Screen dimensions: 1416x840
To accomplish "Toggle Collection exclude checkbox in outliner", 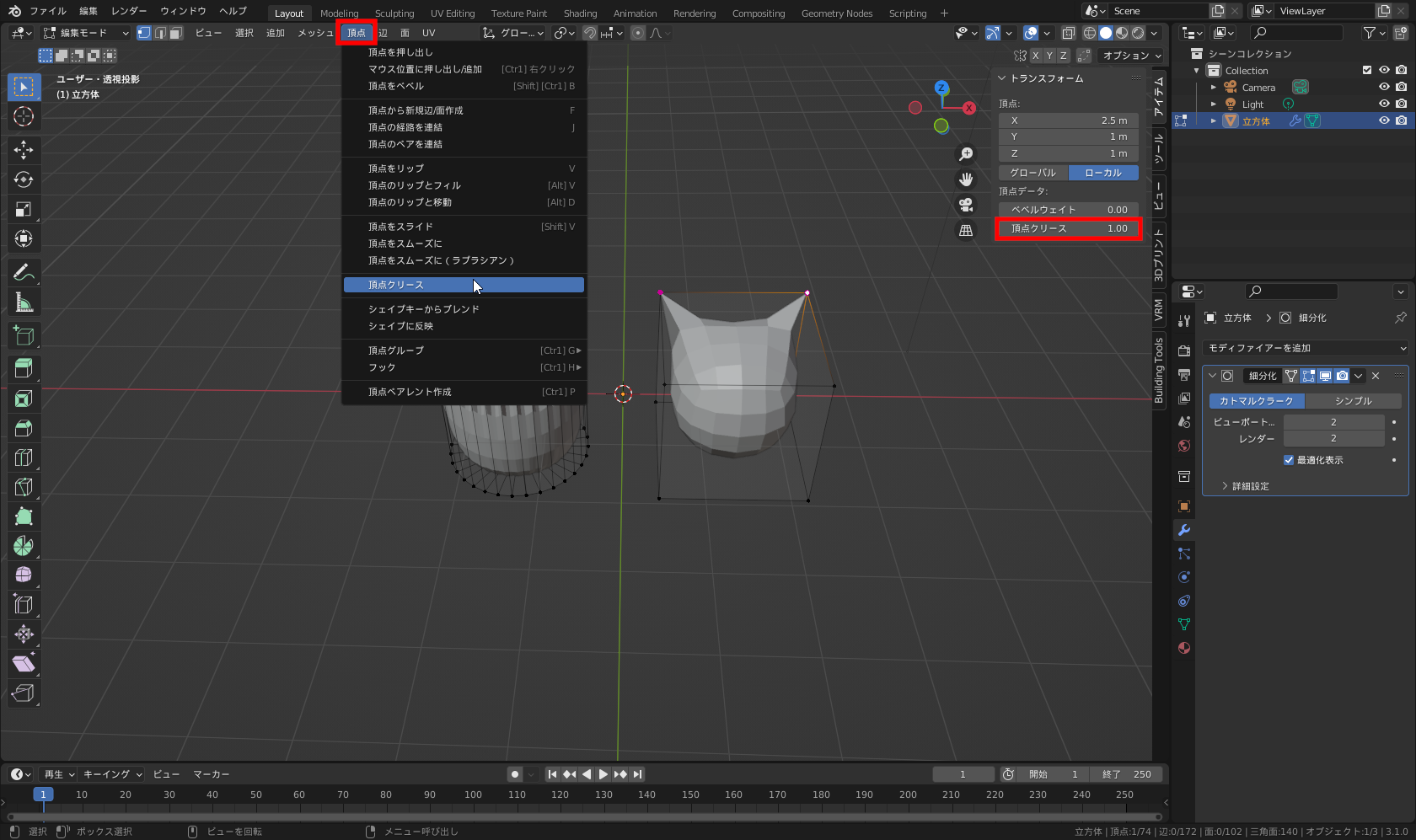I will pyautogui.click(x=1367, y=71).
